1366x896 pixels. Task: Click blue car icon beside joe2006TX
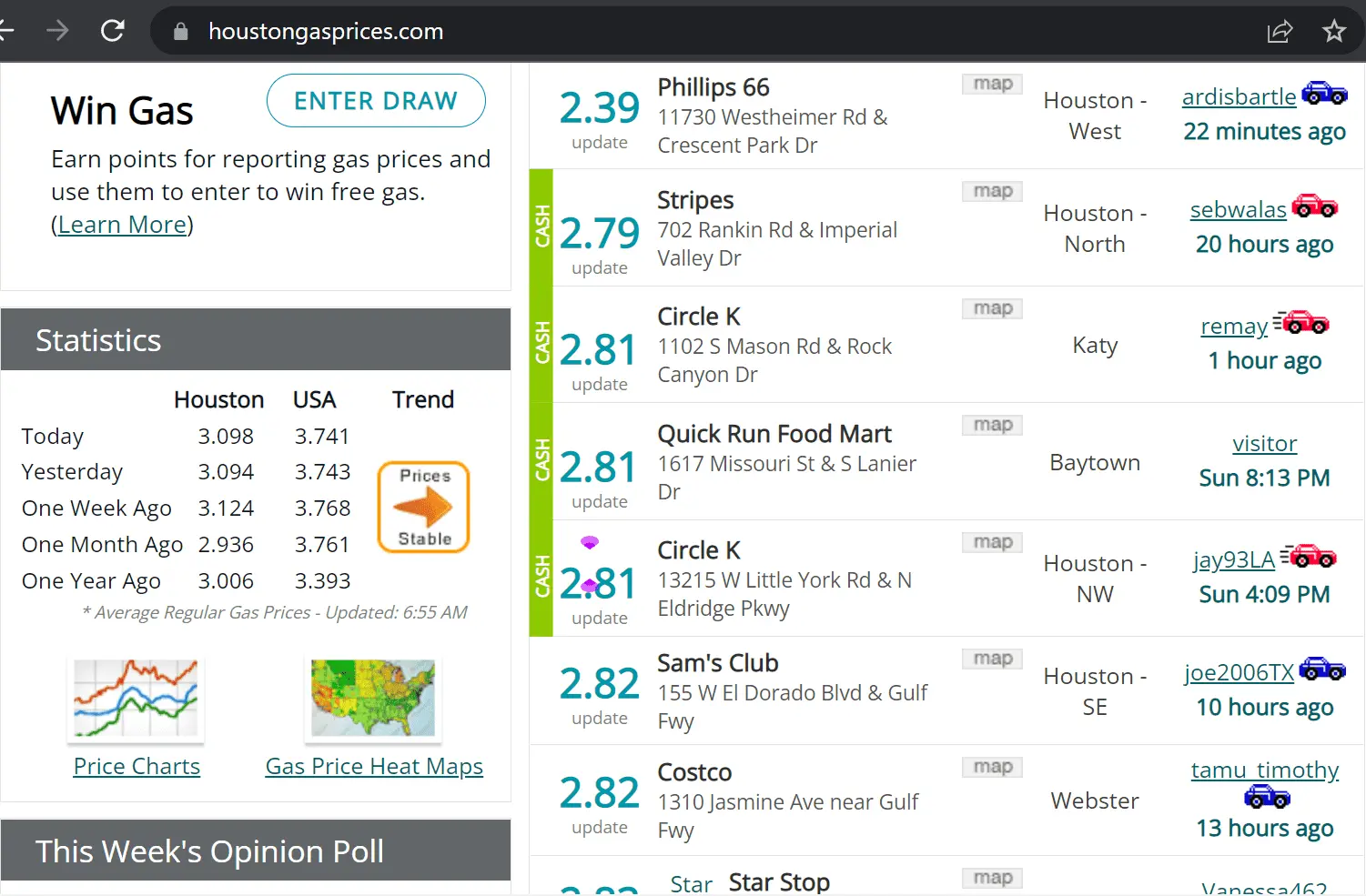[x=1322, y=669]
